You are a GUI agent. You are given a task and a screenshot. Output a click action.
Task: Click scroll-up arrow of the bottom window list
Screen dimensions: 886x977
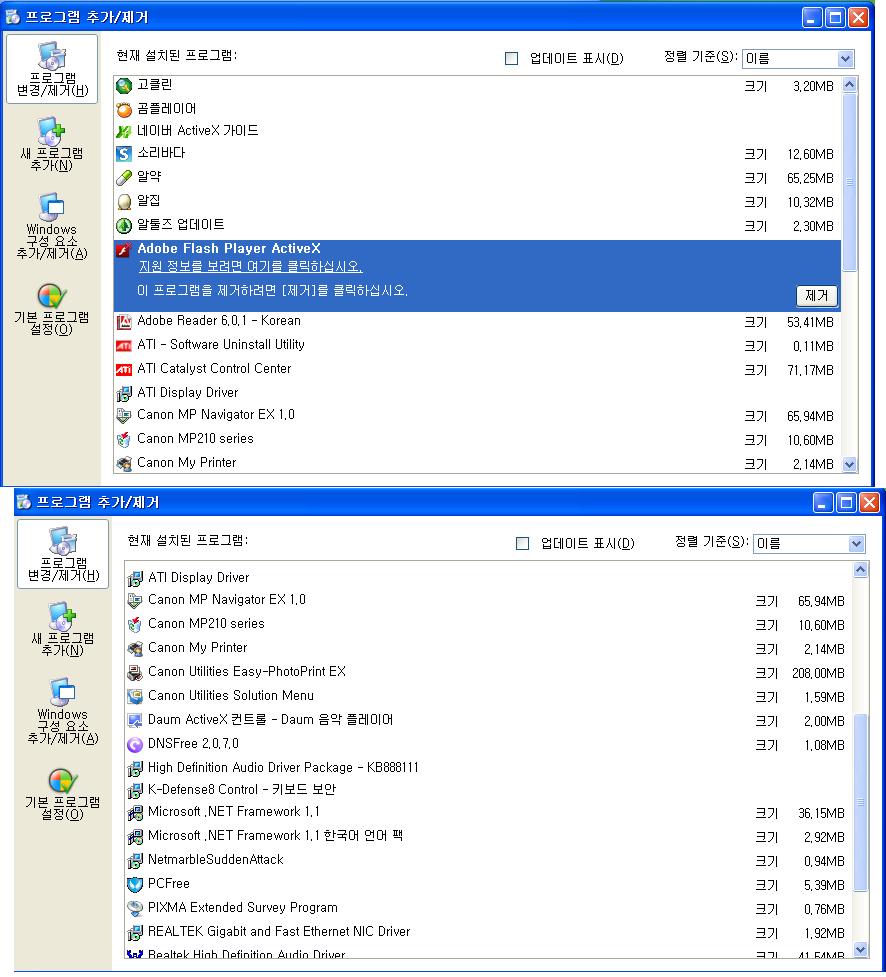[860, 570]
